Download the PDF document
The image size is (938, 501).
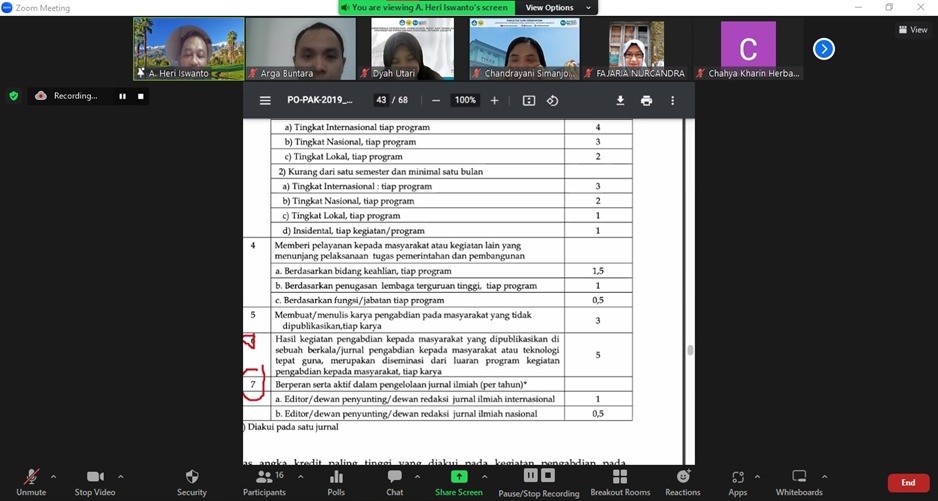[620, 100]
